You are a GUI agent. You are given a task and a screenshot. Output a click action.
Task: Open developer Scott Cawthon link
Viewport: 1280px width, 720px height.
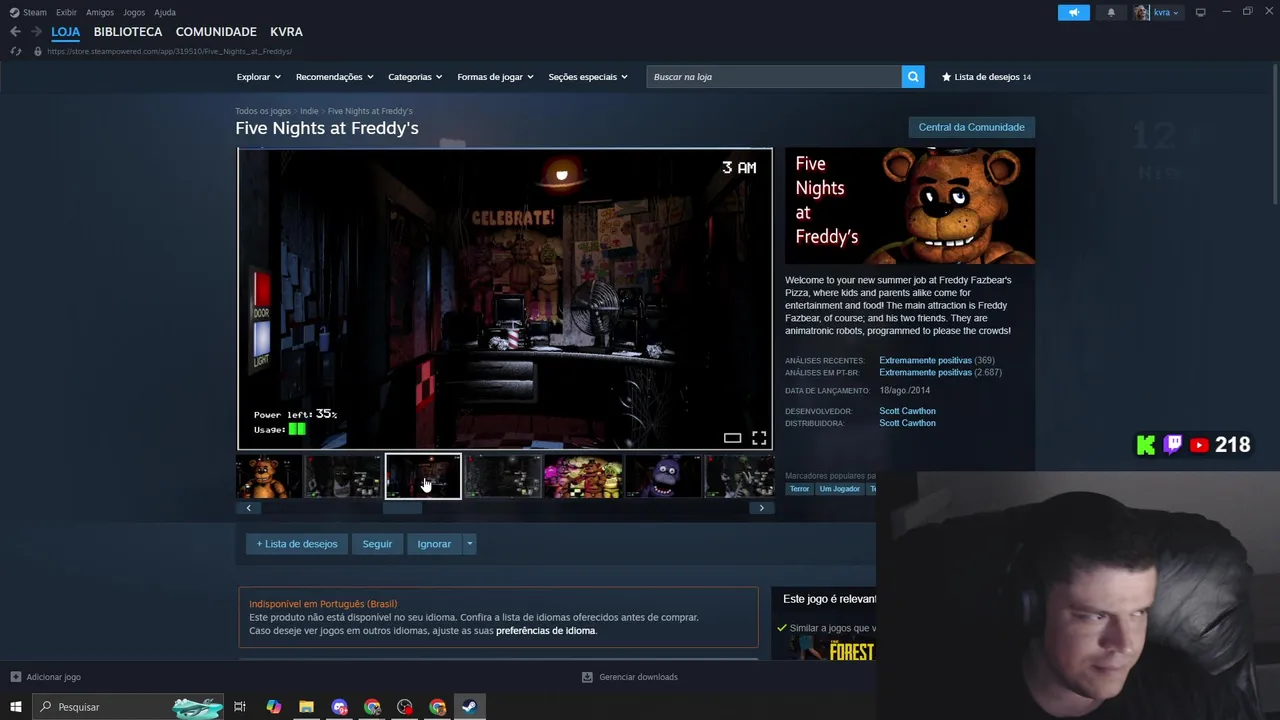907,411
